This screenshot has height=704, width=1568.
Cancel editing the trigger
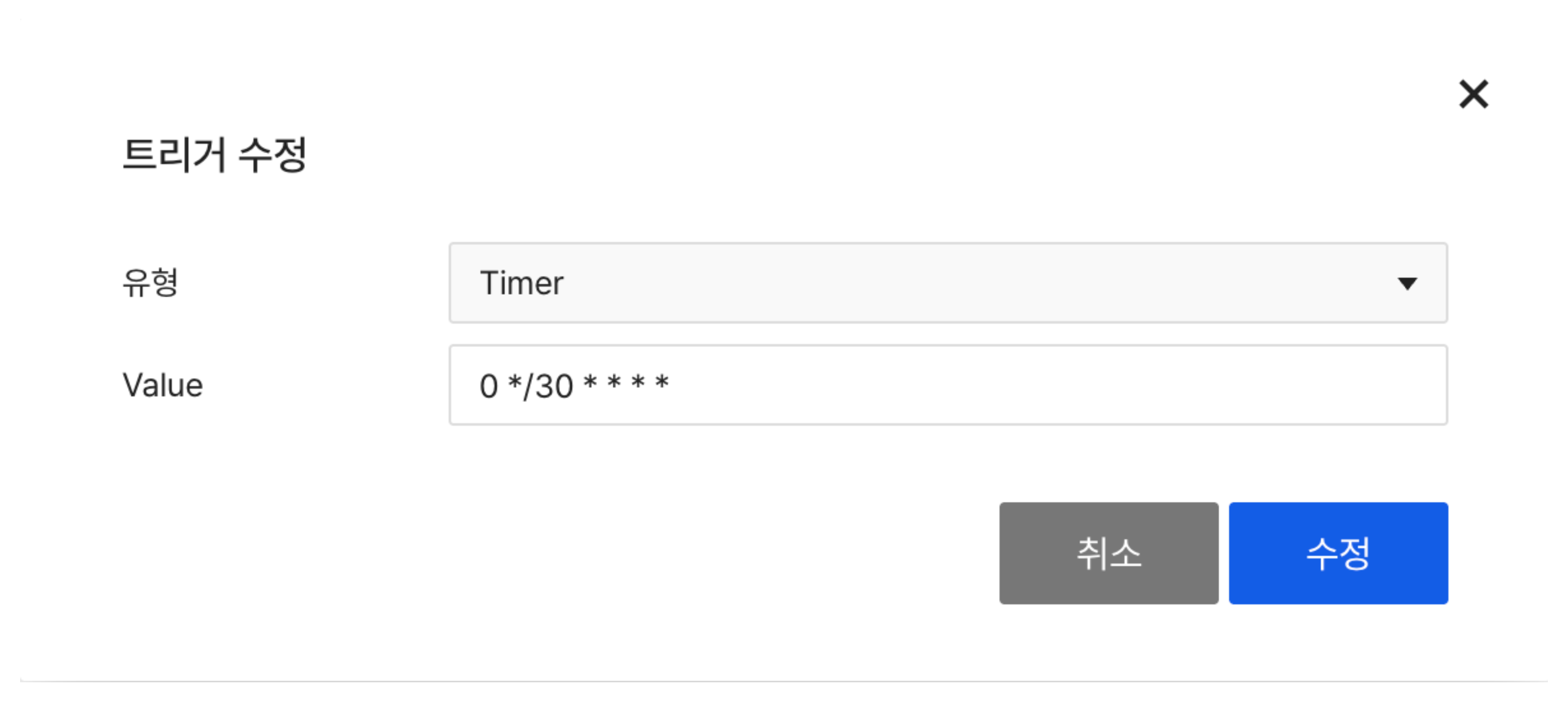point(1108,553)
